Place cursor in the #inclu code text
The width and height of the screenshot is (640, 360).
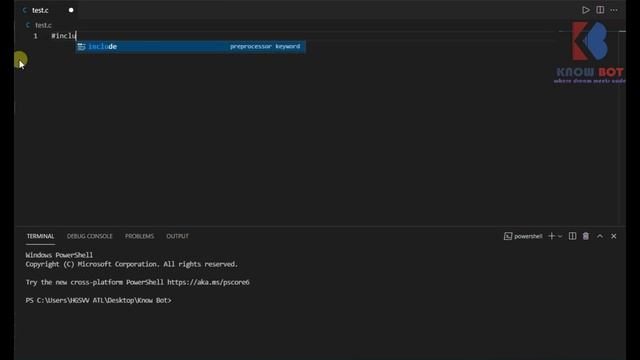tap(64, 36)
